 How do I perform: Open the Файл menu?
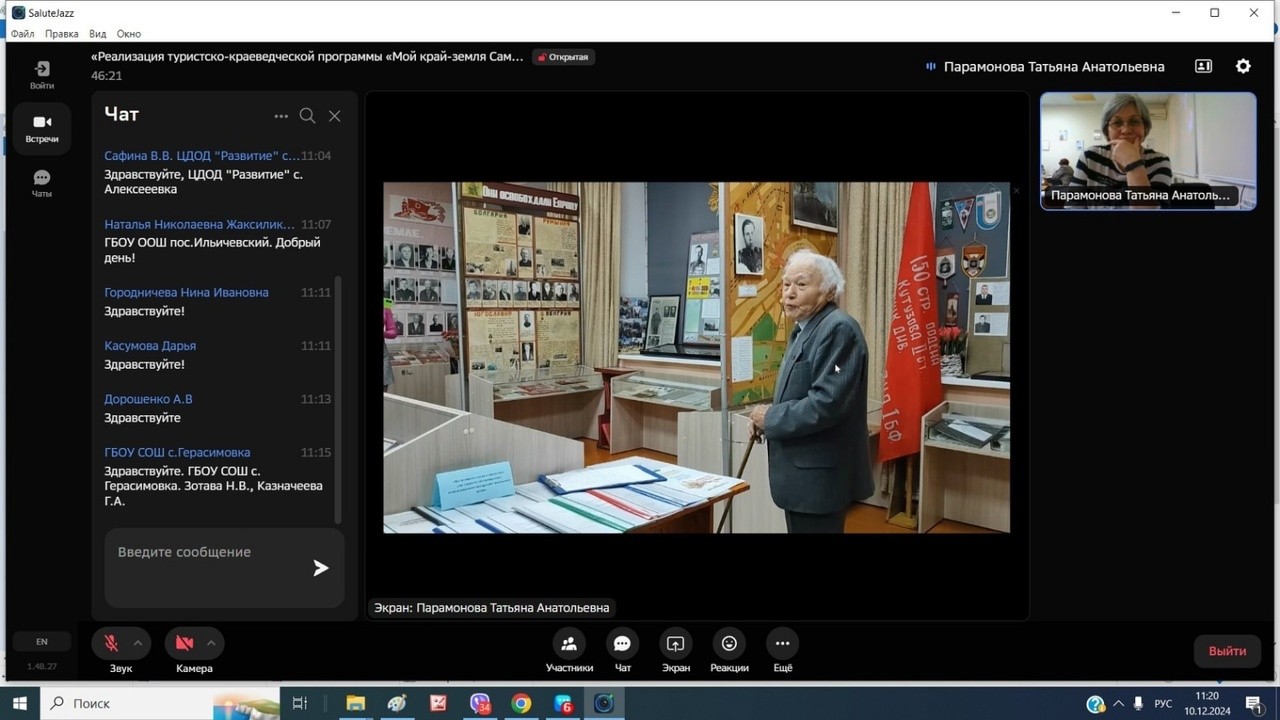point(22,34)
